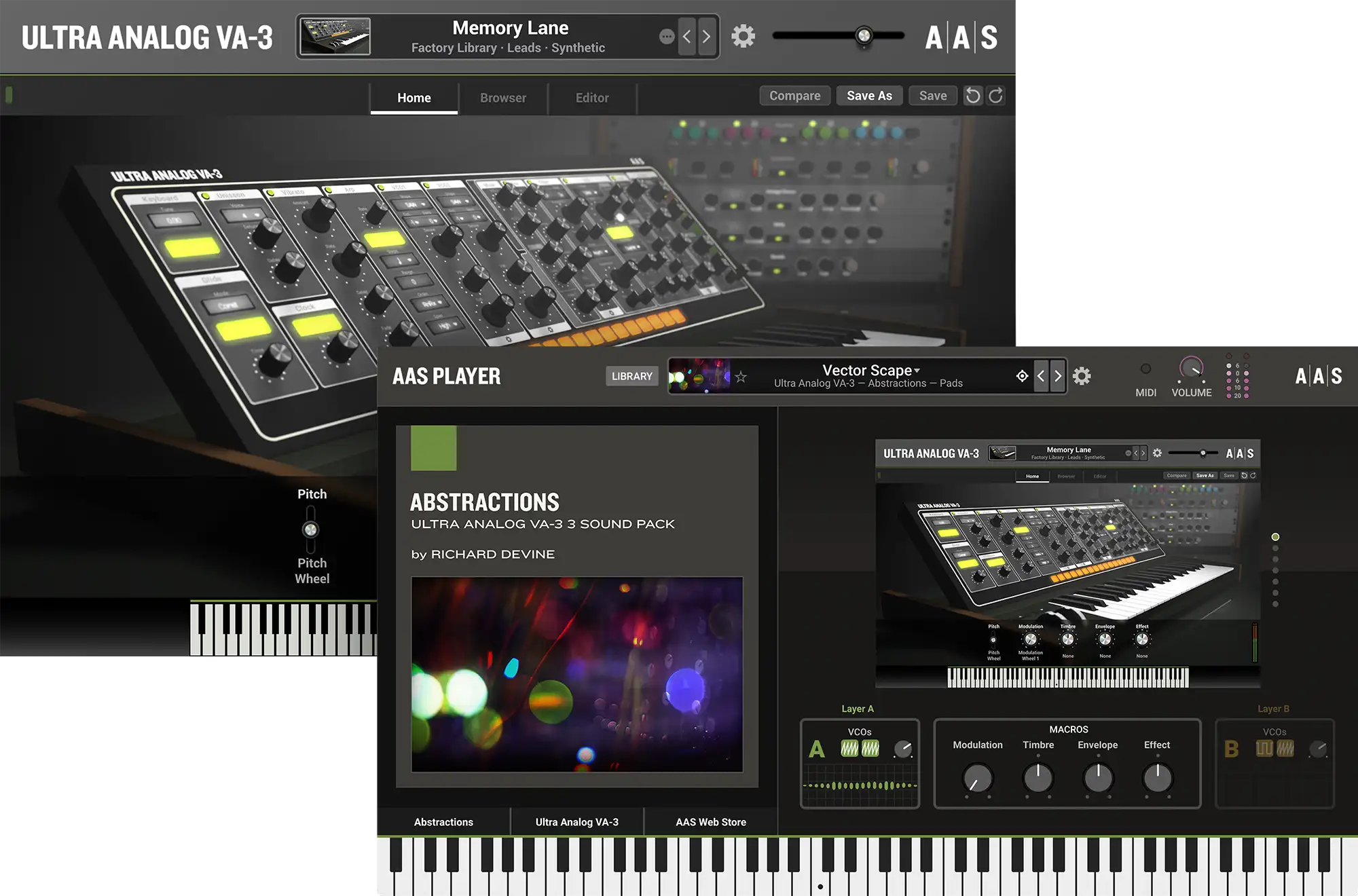1358x896 pixels.
Task: Switch to the Browser tab
Action: pos(503,98)
